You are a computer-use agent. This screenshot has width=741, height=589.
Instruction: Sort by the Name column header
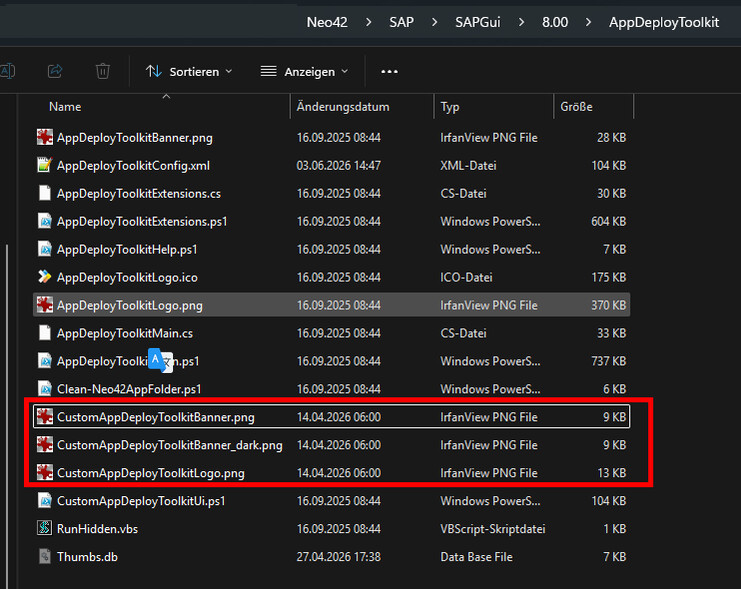65,107
